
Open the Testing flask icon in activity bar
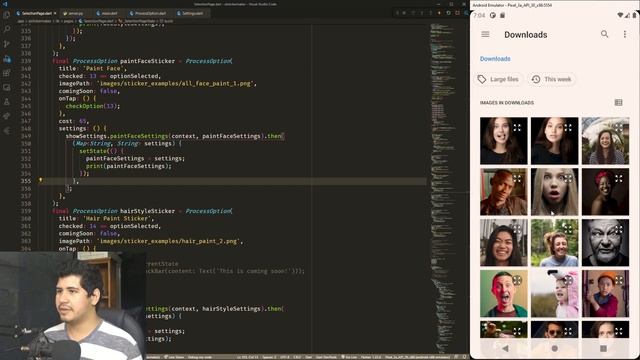[x=7, y=102]
